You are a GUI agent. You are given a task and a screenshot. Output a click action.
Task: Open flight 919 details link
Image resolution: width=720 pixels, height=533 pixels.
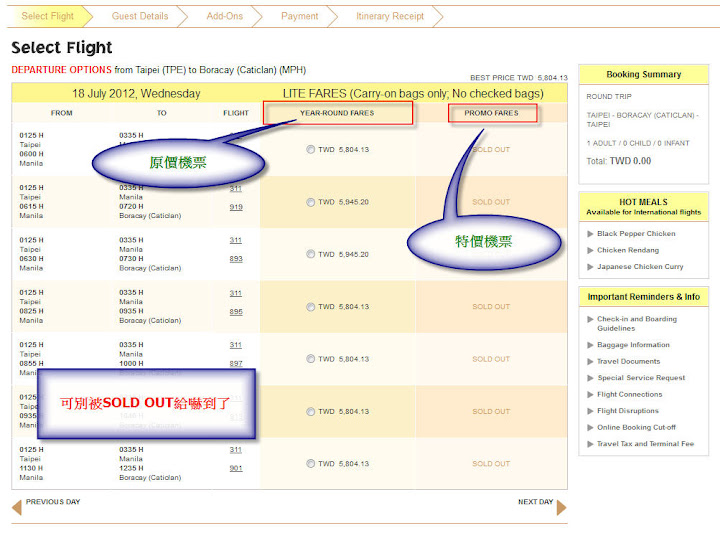[x=236, y=207]
